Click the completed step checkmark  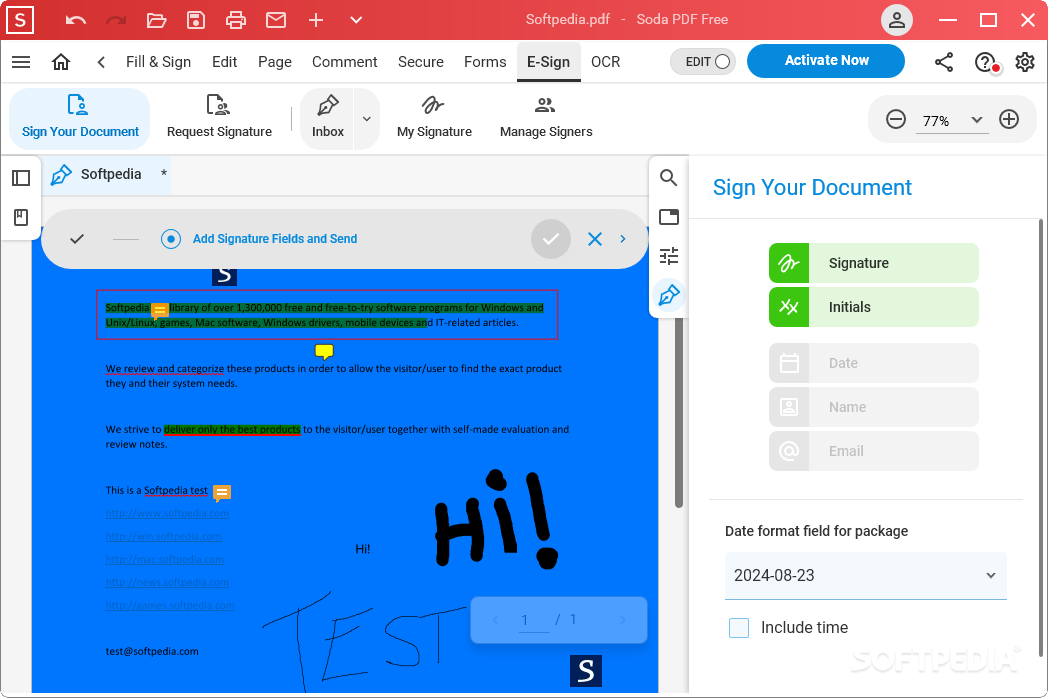tap(77, 239)
